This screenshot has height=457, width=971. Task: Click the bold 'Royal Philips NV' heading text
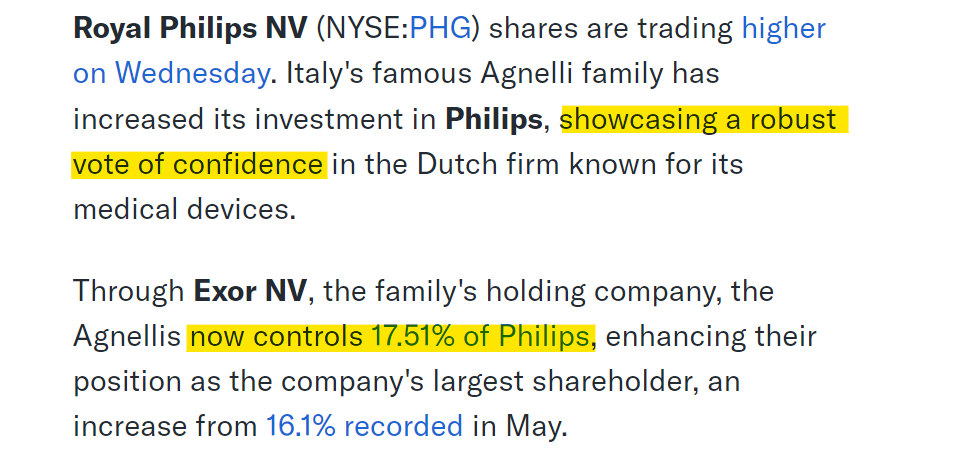[x=190, y=28]
